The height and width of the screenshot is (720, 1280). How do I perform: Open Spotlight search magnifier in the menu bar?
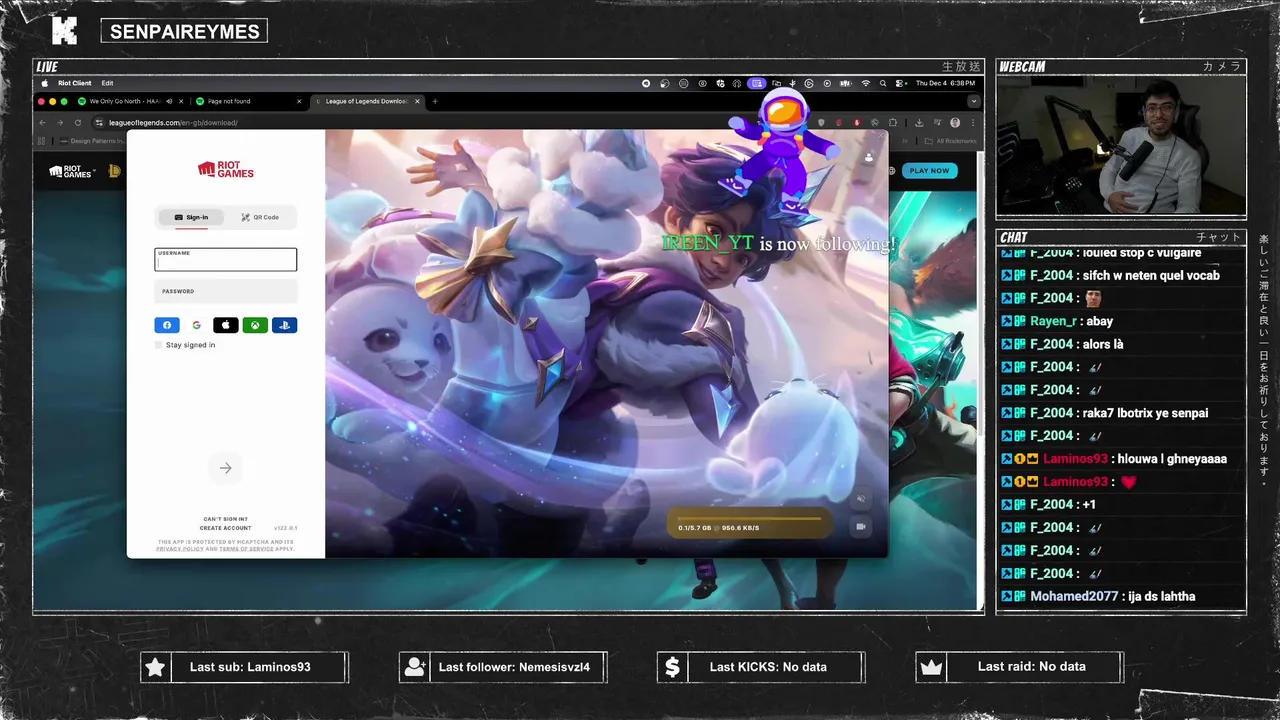(x=883, y=83)
